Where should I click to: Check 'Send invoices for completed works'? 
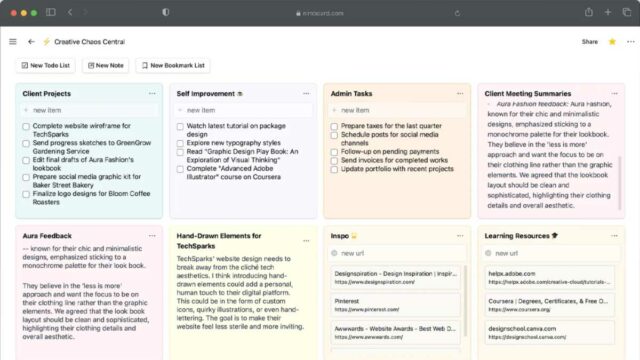coord(334,161)
